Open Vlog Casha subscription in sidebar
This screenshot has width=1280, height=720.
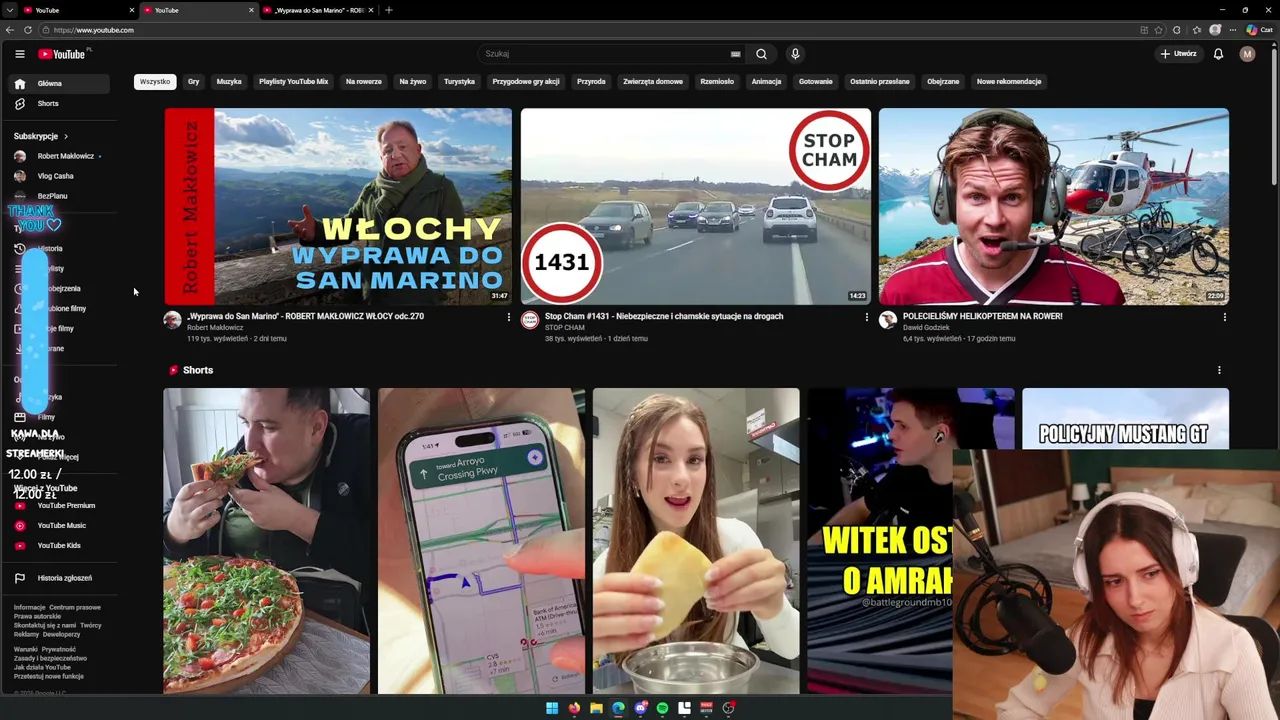tap(59, 176)
